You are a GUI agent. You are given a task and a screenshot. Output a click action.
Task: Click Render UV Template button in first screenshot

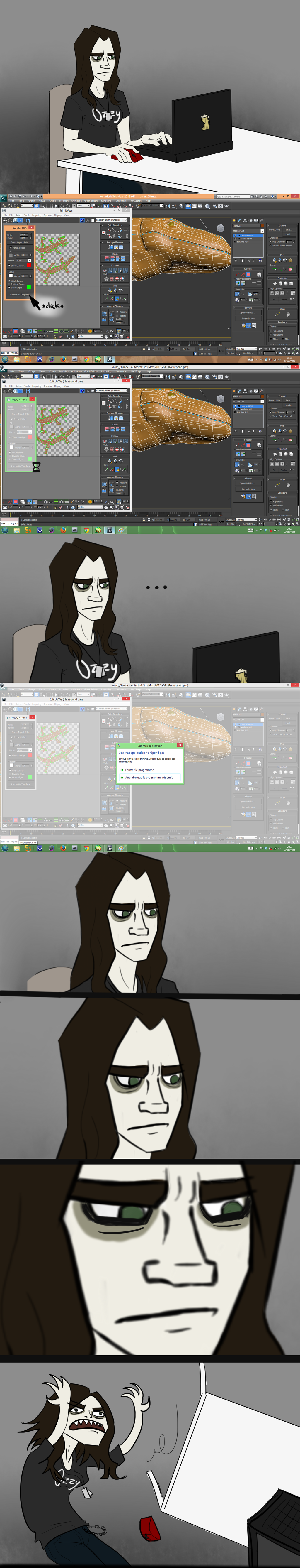tap(19, 295)
